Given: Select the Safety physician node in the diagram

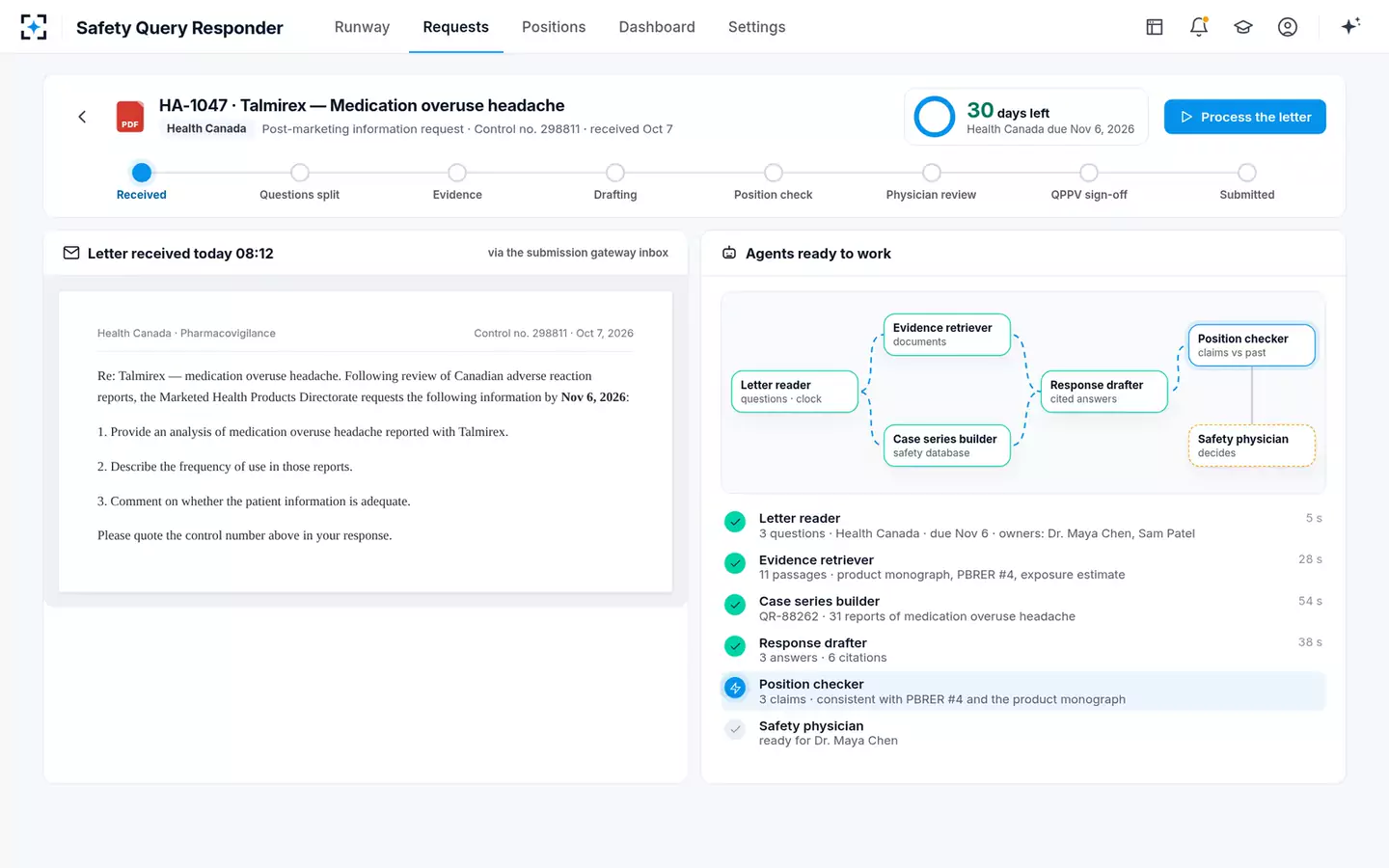Looking at the screenshot, I should pos(1252,446).
